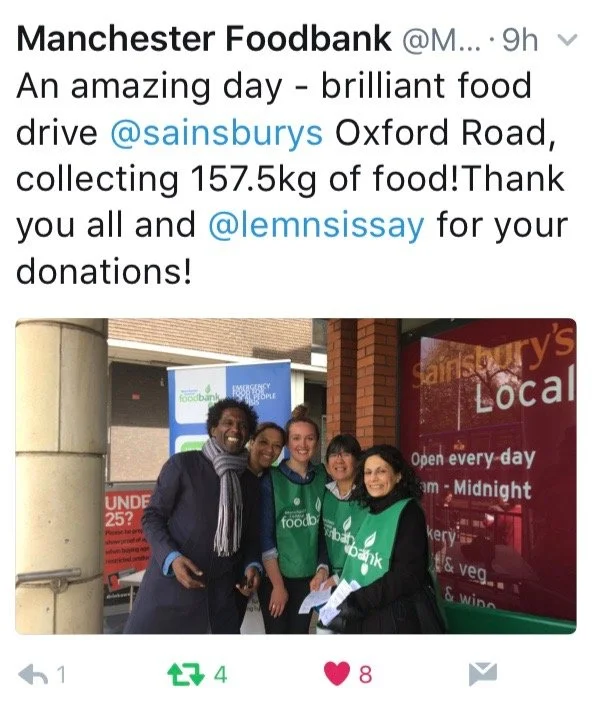This screenshot has height=709, width=593.
Task: Open the @lemnsissay profile link
Action: pos(316,225)
